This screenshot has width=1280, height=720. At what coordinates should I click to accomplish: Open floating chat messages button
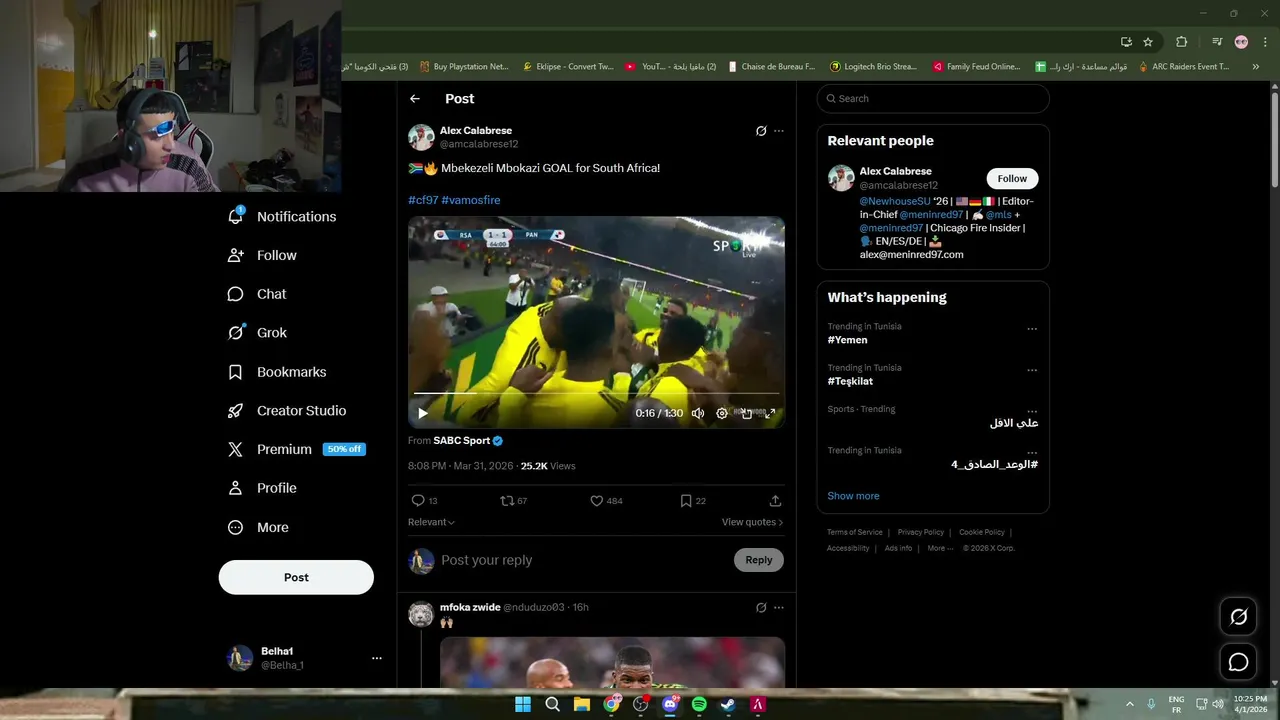pos(1239,662)
